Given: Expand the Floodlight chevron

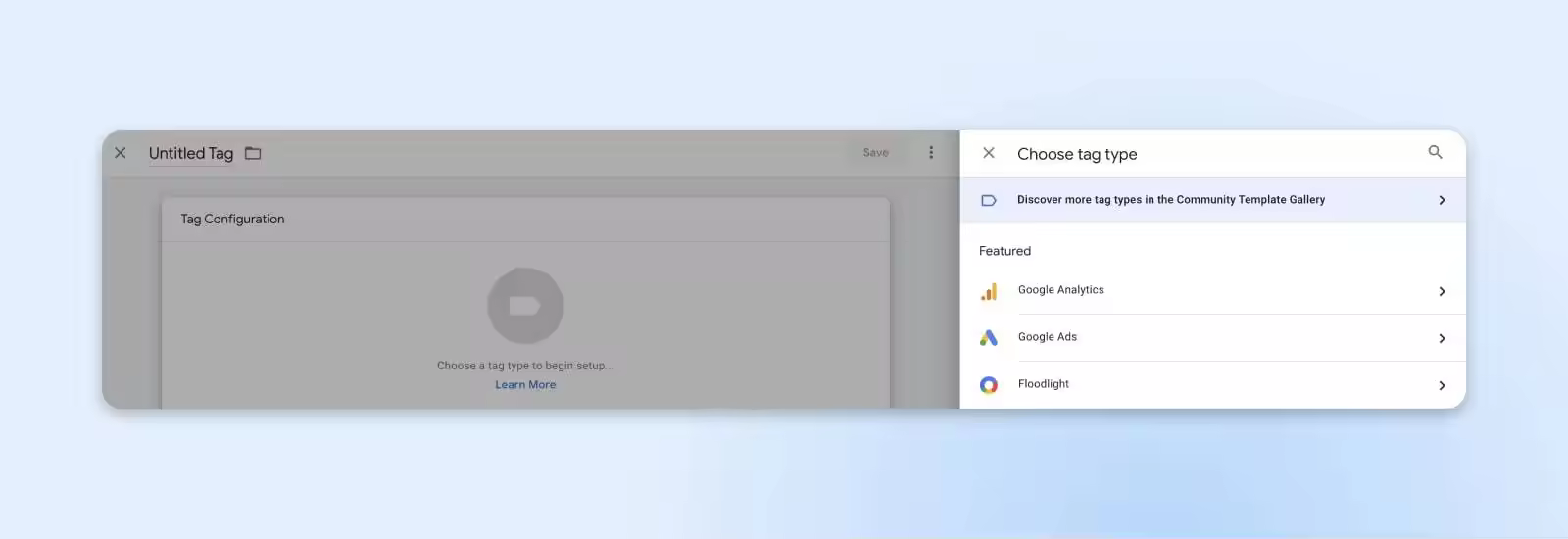Looking at the screenshot, I should point(1442,385).
